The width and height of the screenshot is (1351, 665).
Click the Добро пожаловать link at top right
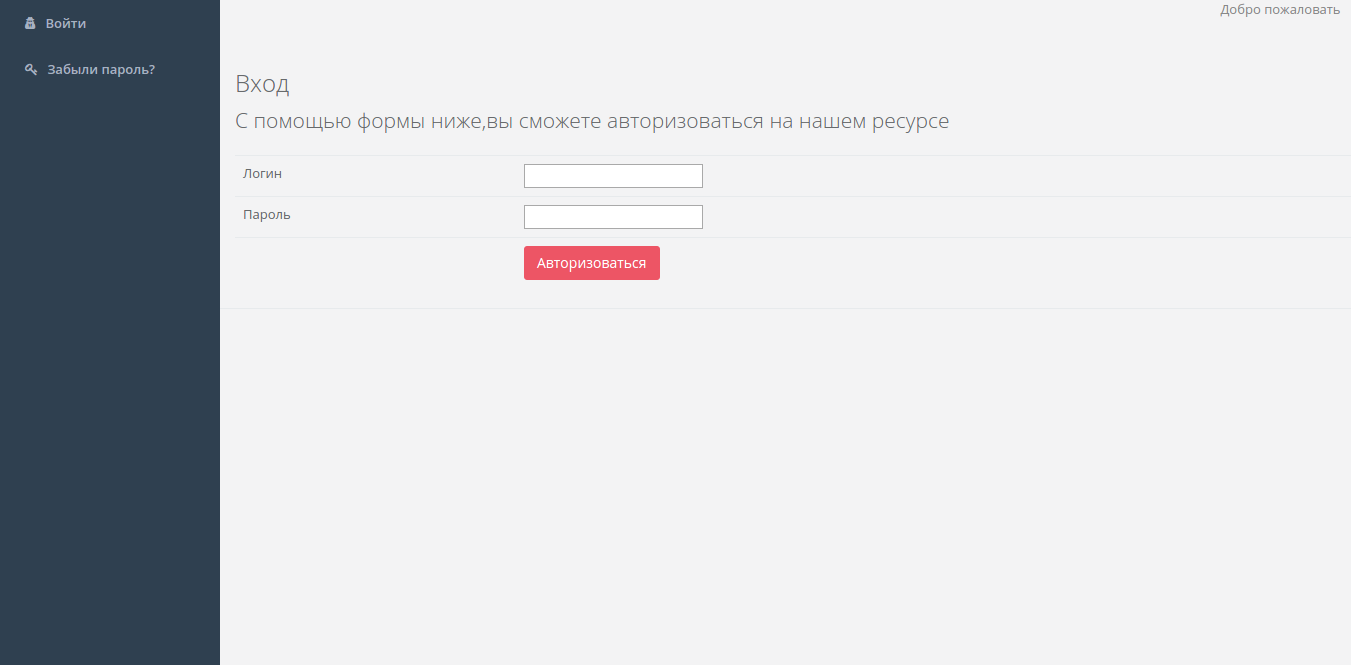[1279, 9]
